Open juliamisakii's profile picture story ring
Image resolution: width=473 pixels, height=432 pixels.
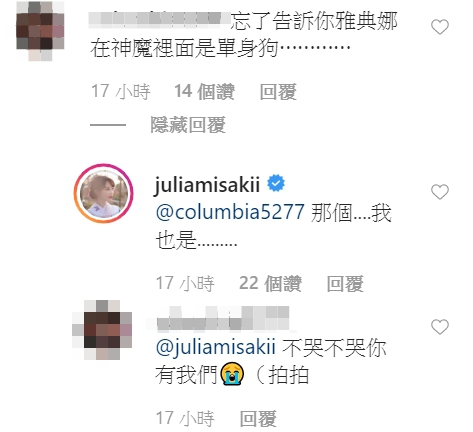pos(104,193)
